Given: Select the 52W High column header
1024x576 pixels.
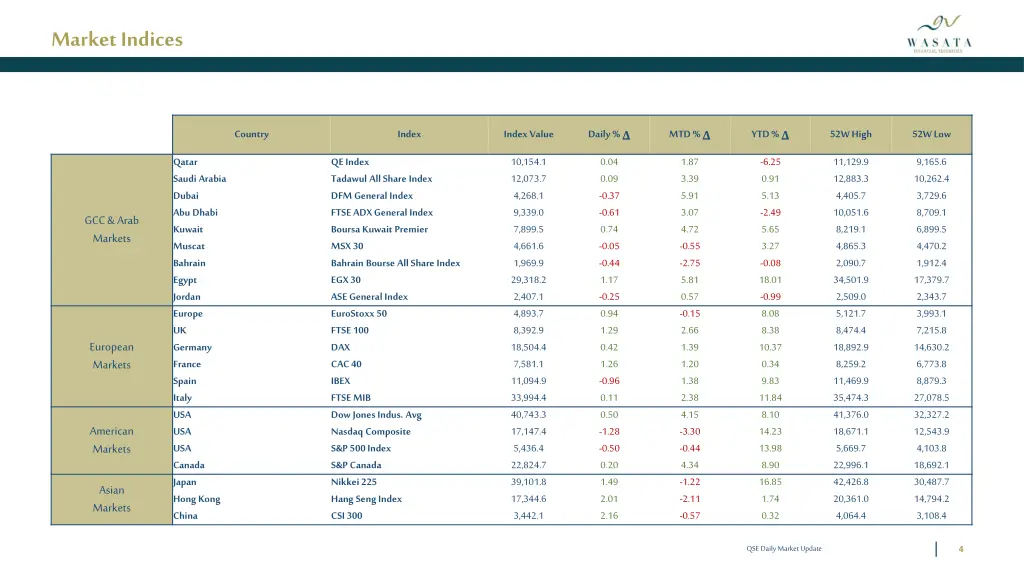Looking at the screenshot, I should 850,134.
